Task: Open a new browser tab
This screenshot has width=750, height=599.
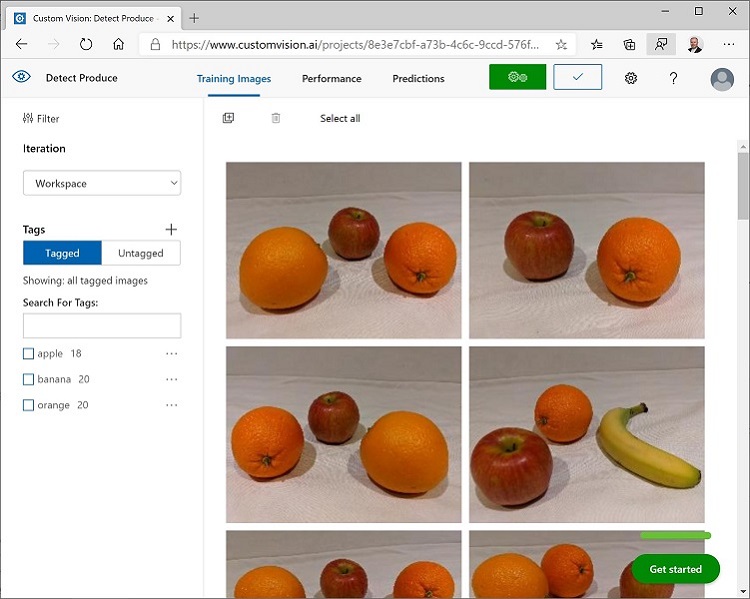Action: 194,18
